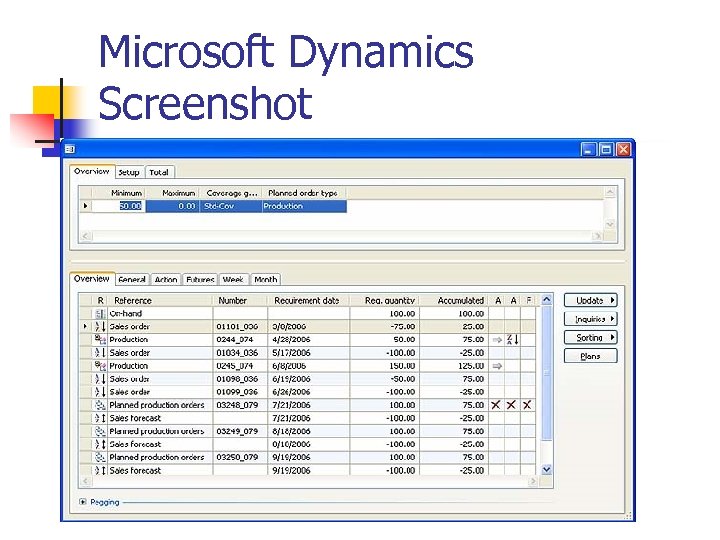Open the Update button menu
The width and height of the screenshot is (720, 540).
pyautogui.click(x=591, y=300)
